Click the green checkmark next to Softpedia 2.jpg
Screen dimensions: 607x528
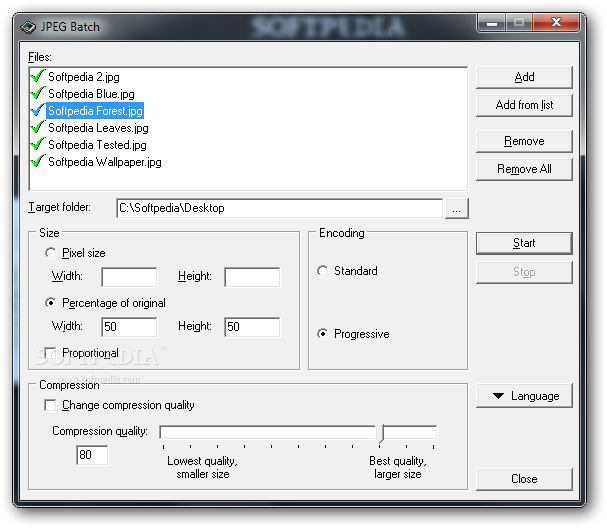tap(38, 76)
